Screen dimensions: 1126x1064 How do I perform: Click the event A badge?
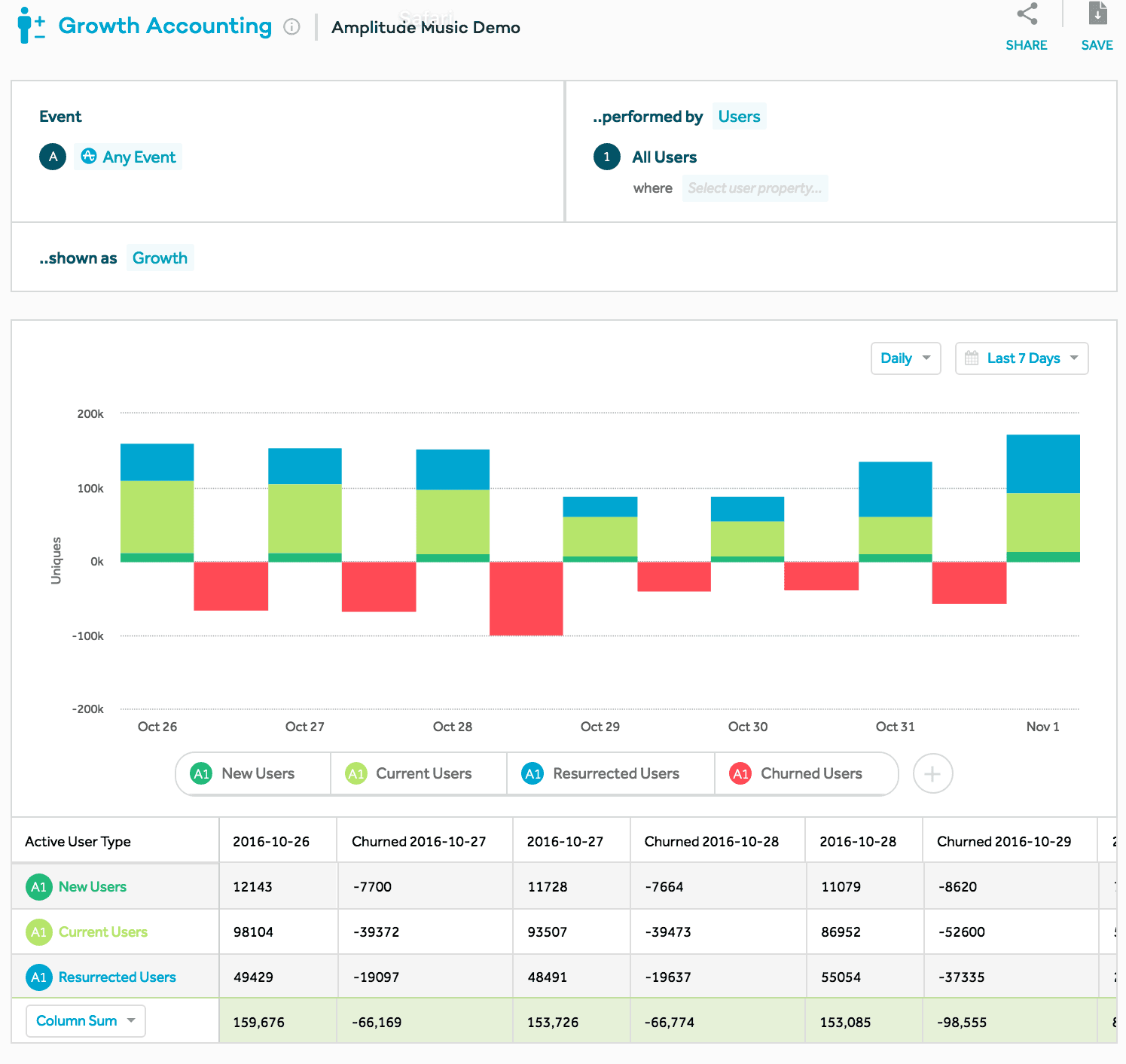pos(52,157)
